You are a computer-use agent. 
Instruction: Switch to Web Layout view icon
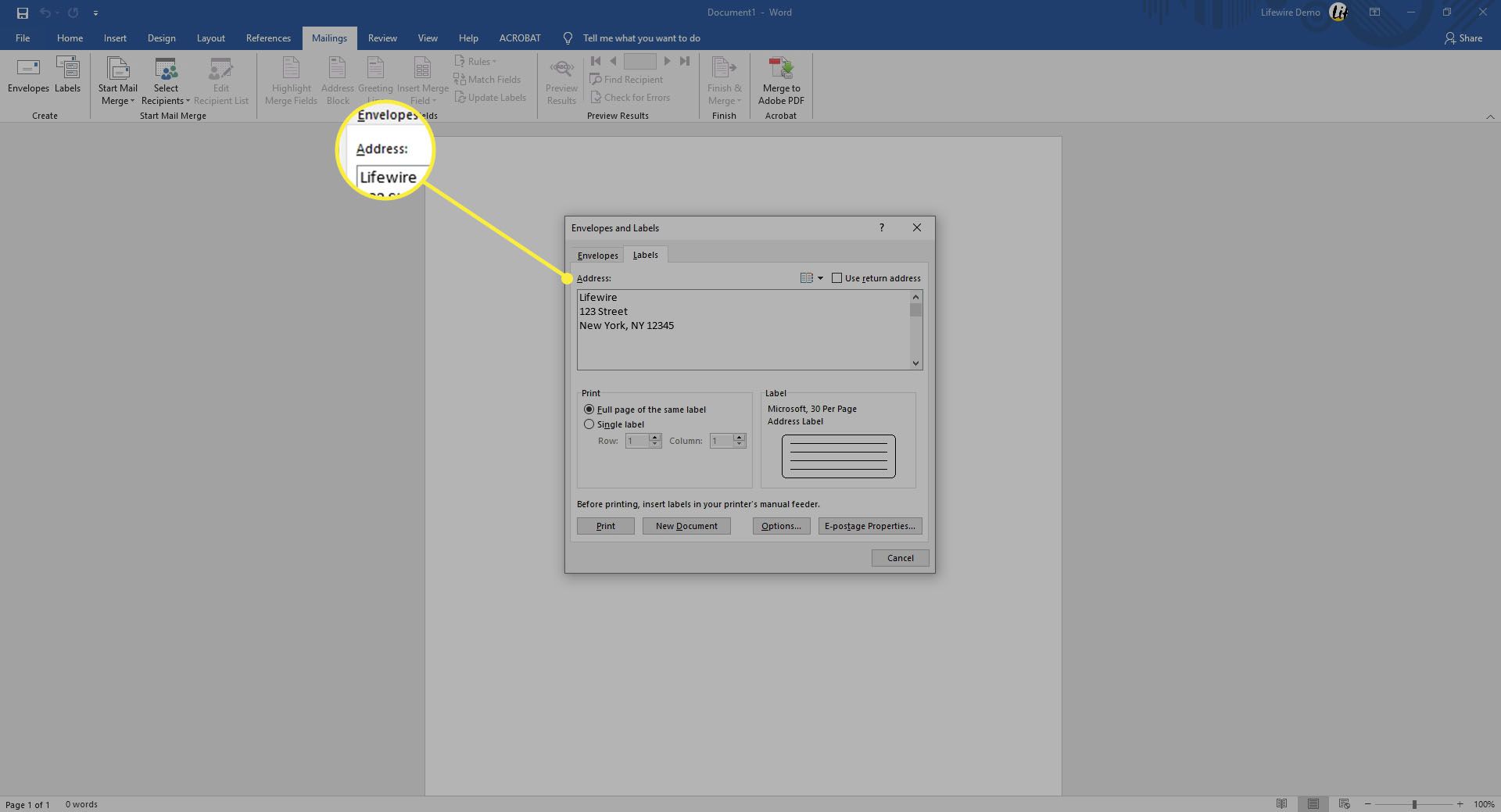[1345, 803]
